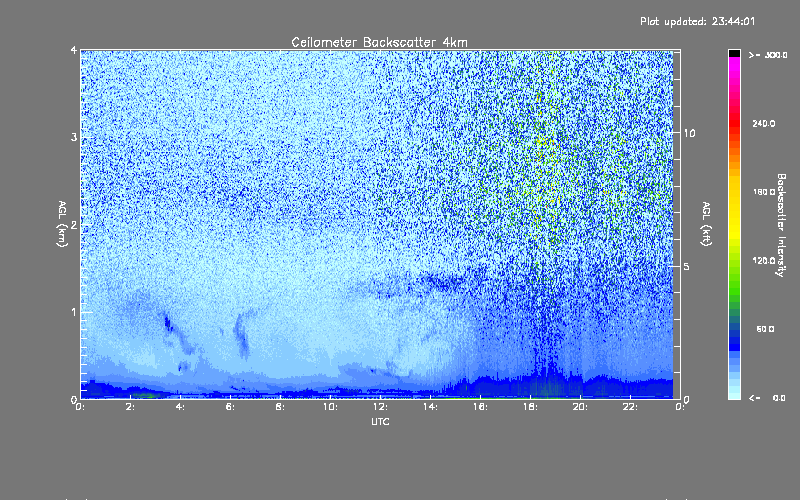This screenshot has height=500, width=800.
Task: Click the "14:" tick on the UTC axis
Action: click(x=430, y=407)
